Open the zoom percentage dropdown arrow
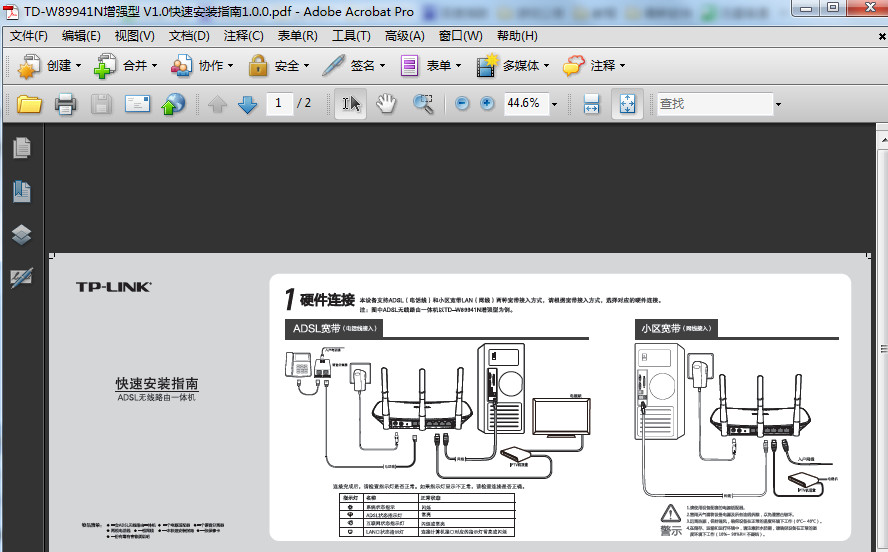The image size is (888, 552). click(554, 104)
